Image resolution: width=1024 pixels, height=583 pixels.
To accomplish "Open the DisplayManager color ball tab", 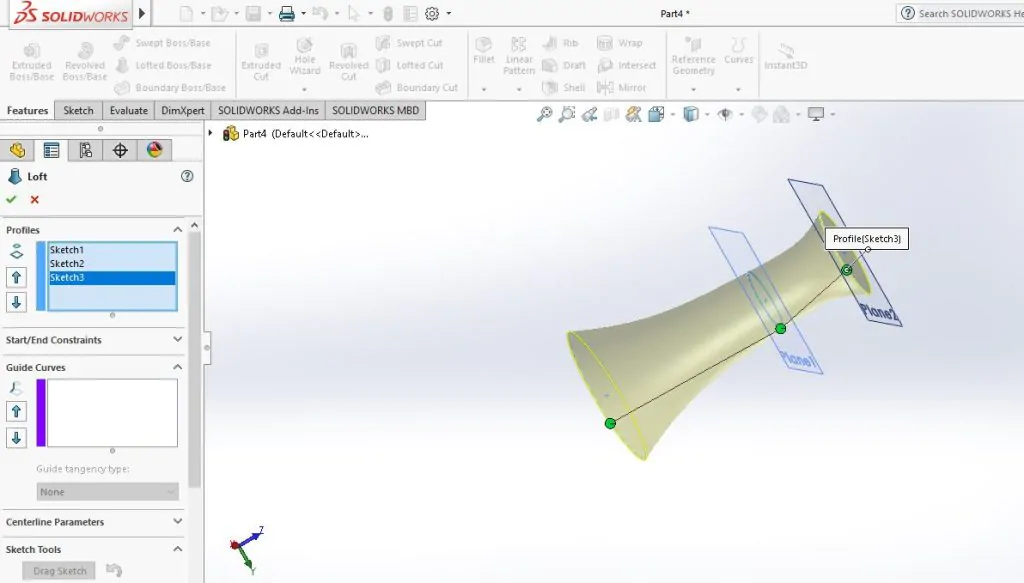I will [155, 150].
